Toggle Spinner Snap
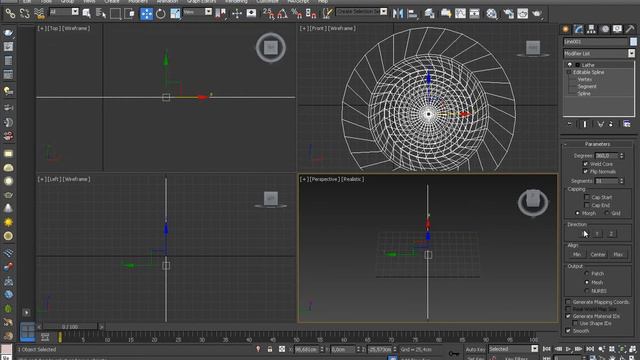This screenshot has height=360, width=640. pos(311,13)
